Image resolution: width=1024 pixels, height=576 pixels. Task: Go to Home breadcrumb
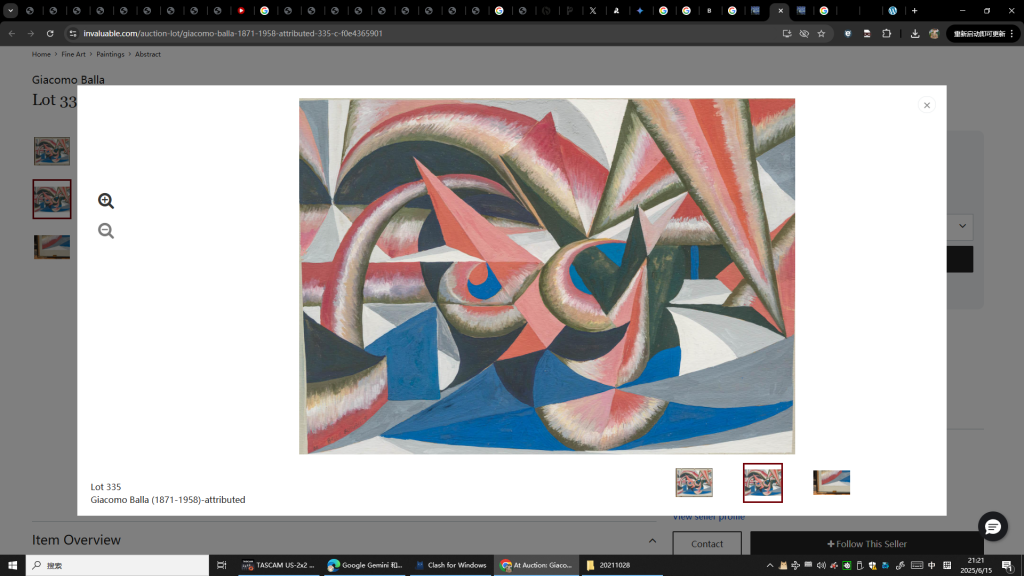pyautogui.click(x=41, y=54)
